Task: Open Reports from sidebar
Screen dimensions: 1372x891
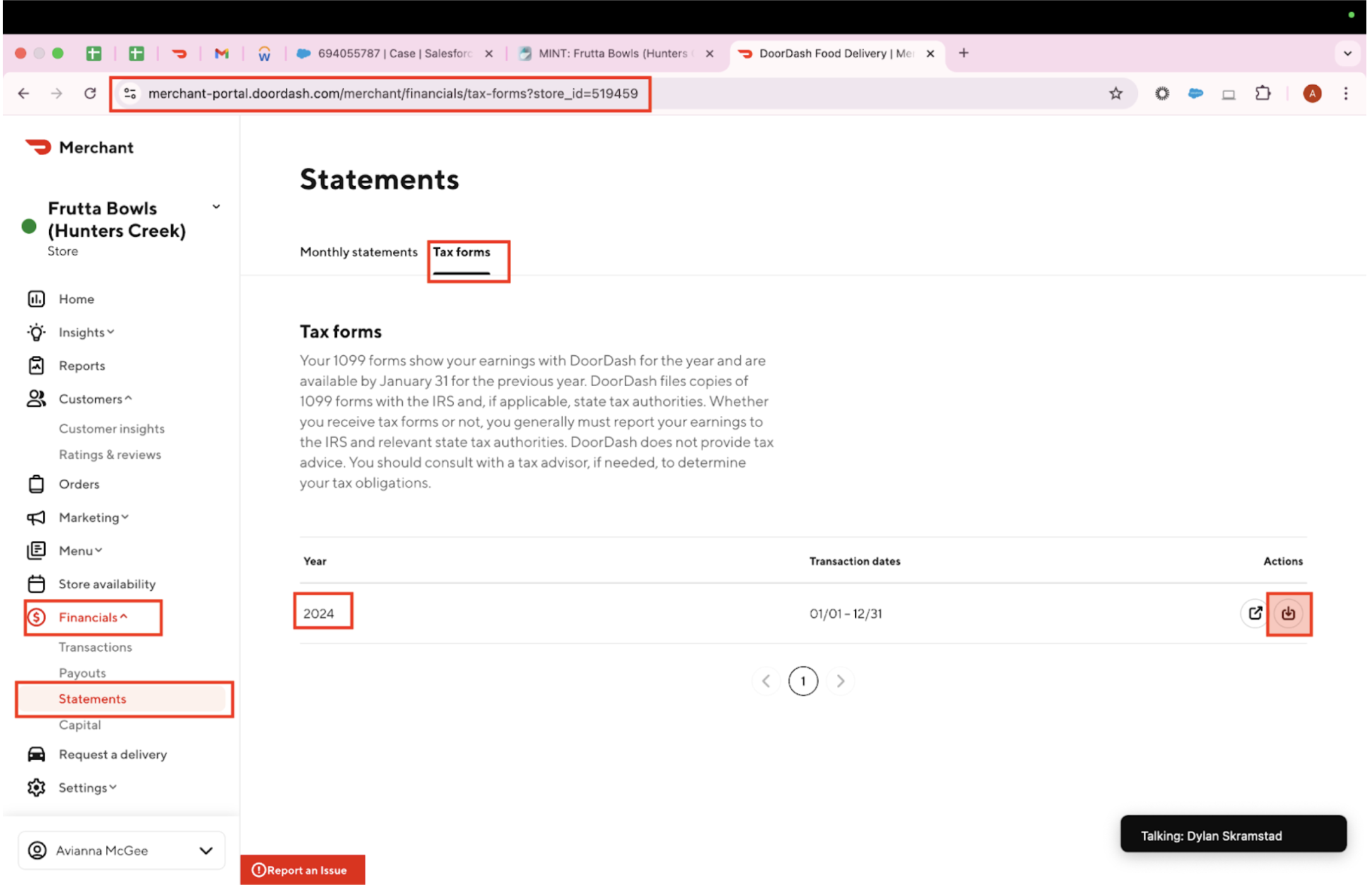Action: [81, 365]
